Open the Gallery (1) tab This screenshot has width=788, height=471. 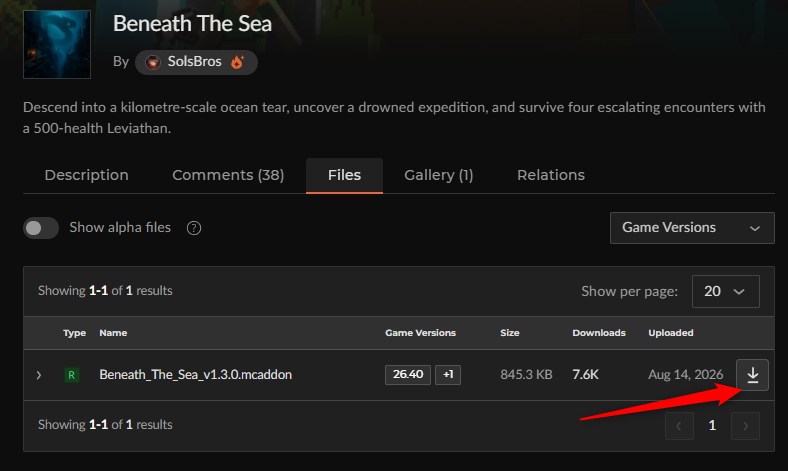tap(439, 175)
